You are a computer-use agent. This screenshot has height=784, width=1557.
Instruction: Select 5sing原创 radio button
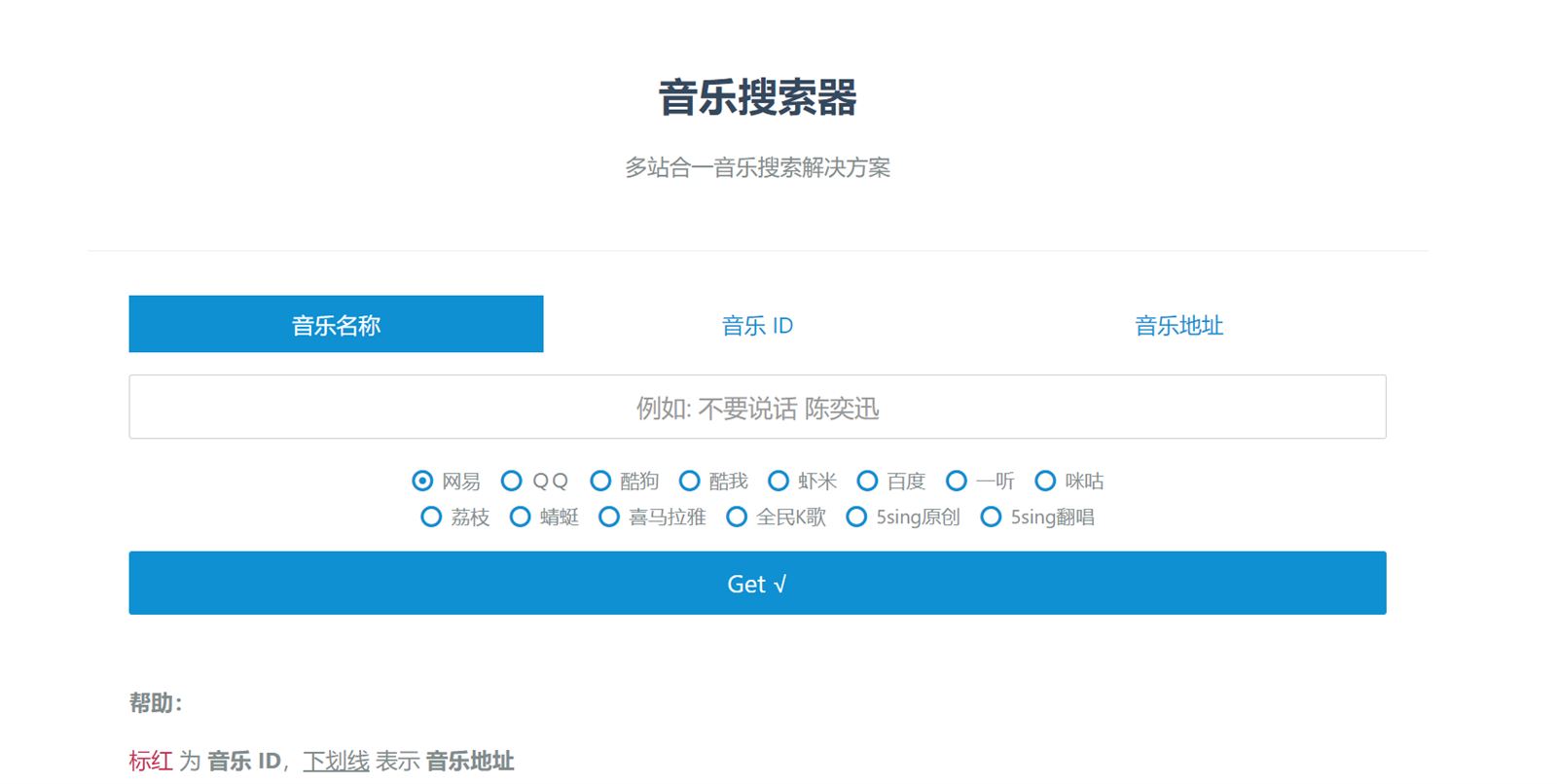coord(856,517)
